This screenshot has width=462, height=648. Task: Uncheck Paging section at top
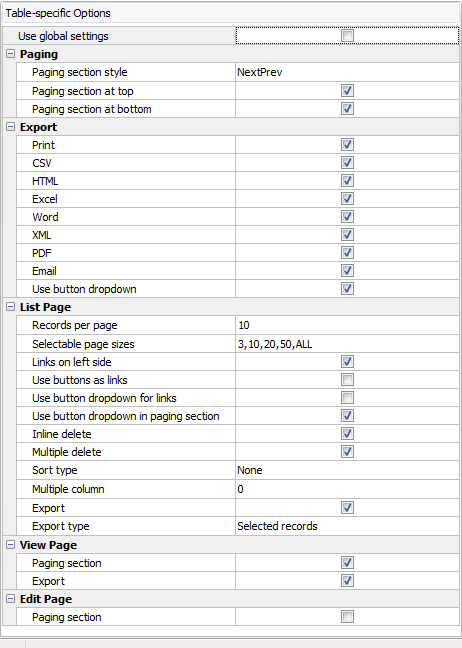347,91
